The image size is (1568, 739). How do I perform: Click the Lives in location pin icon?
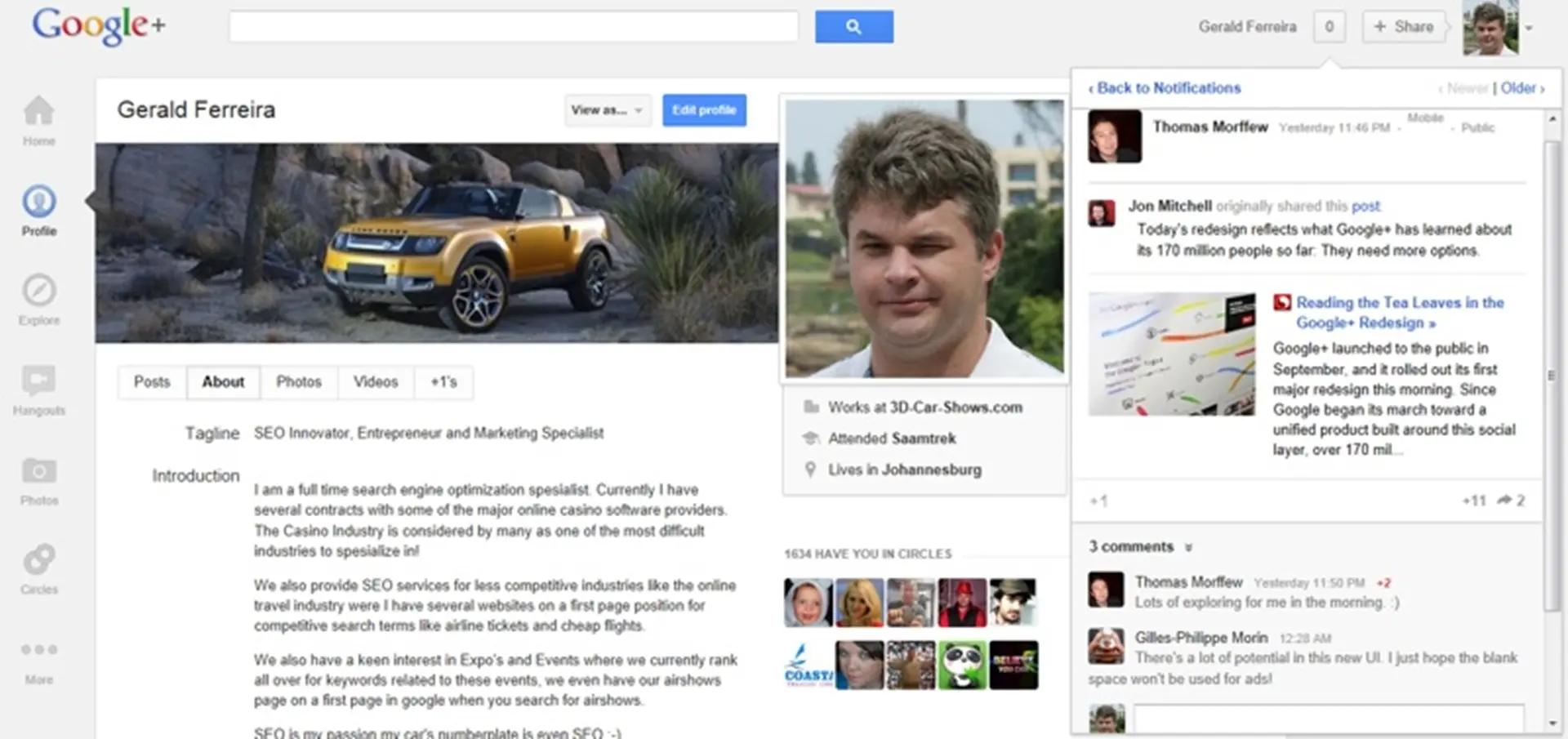810,470
